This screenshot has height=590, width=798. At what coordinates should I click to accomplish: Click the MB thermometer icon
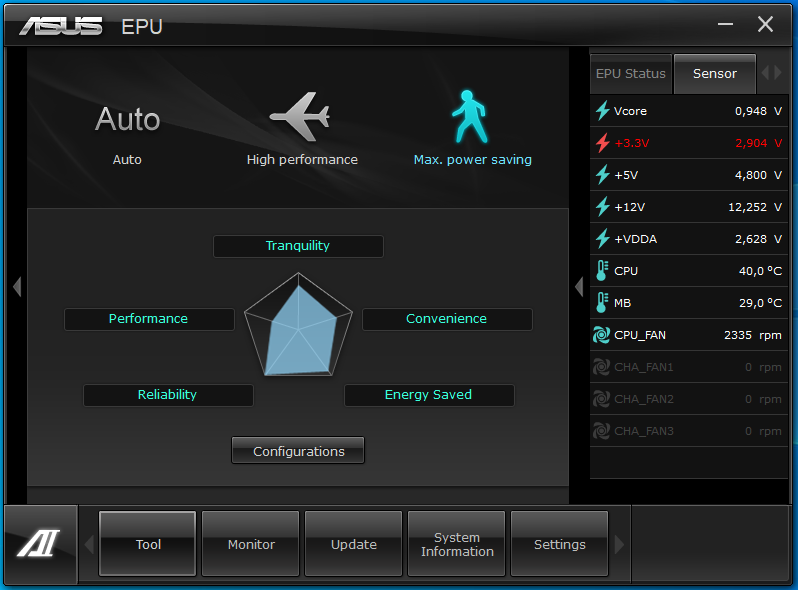coord(602,303)
